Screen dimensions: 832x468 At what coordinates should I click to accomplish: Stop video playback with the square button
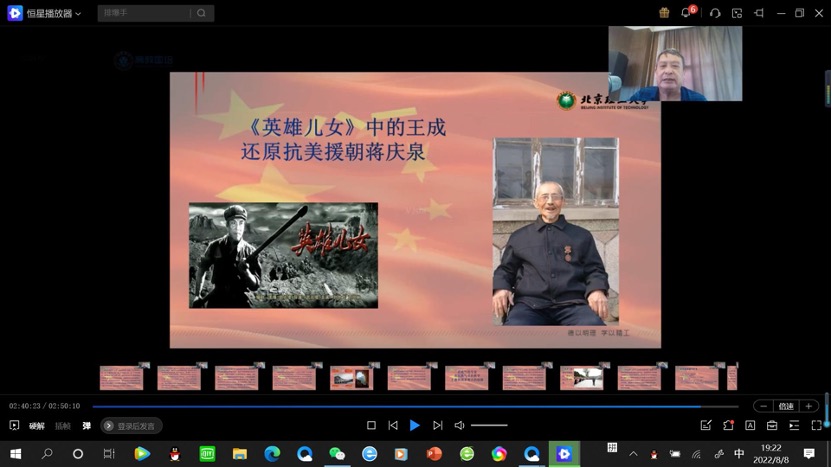(x=371, y=425)
